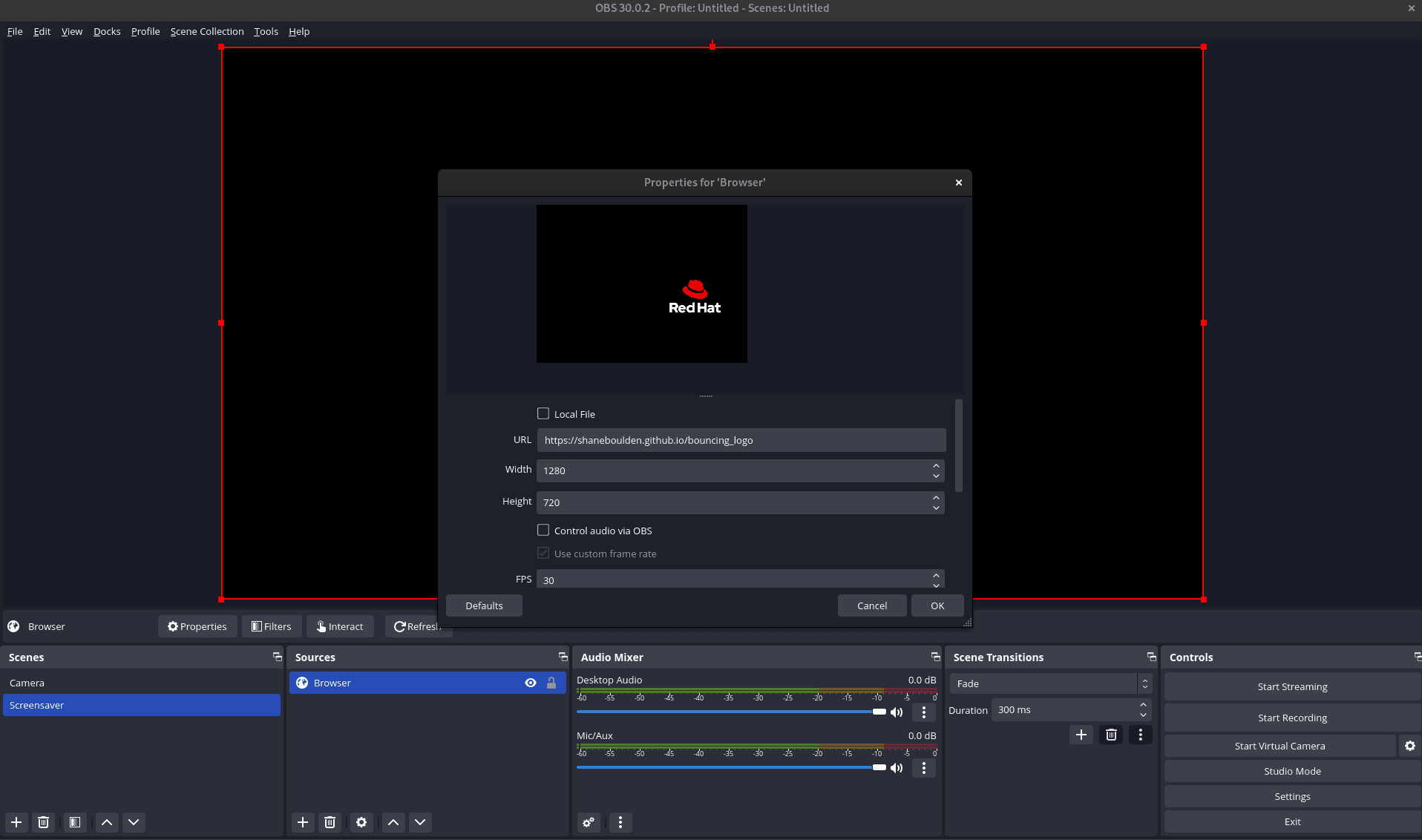This screenshot has height=840, width=1422.
Task: Increase Height value with up arrow
Action: point(936,497)
